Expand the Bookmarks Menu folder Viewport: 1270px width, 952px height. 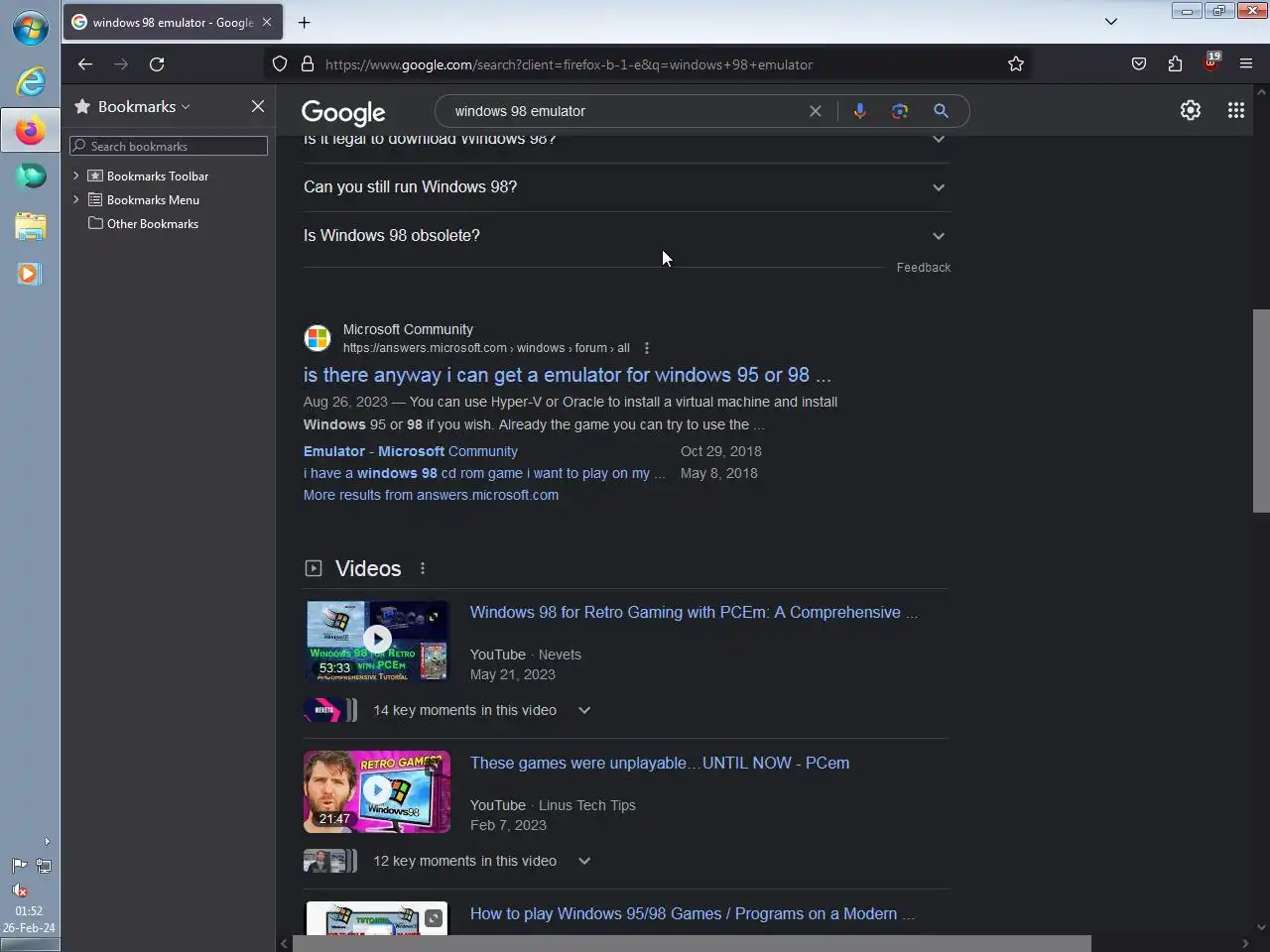(x=76, y=199)
